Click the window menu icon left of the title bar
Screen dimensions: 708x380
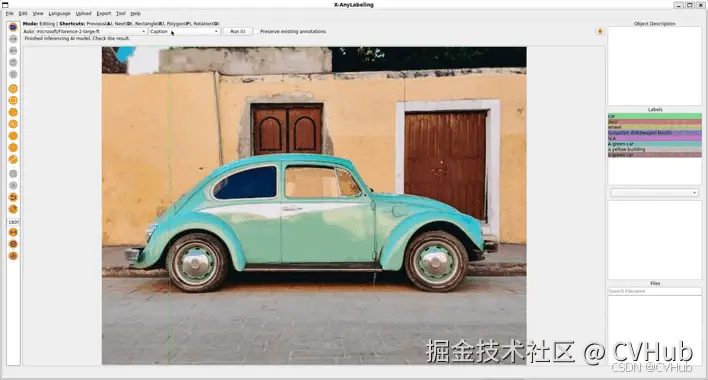click(x=5, y=5)
